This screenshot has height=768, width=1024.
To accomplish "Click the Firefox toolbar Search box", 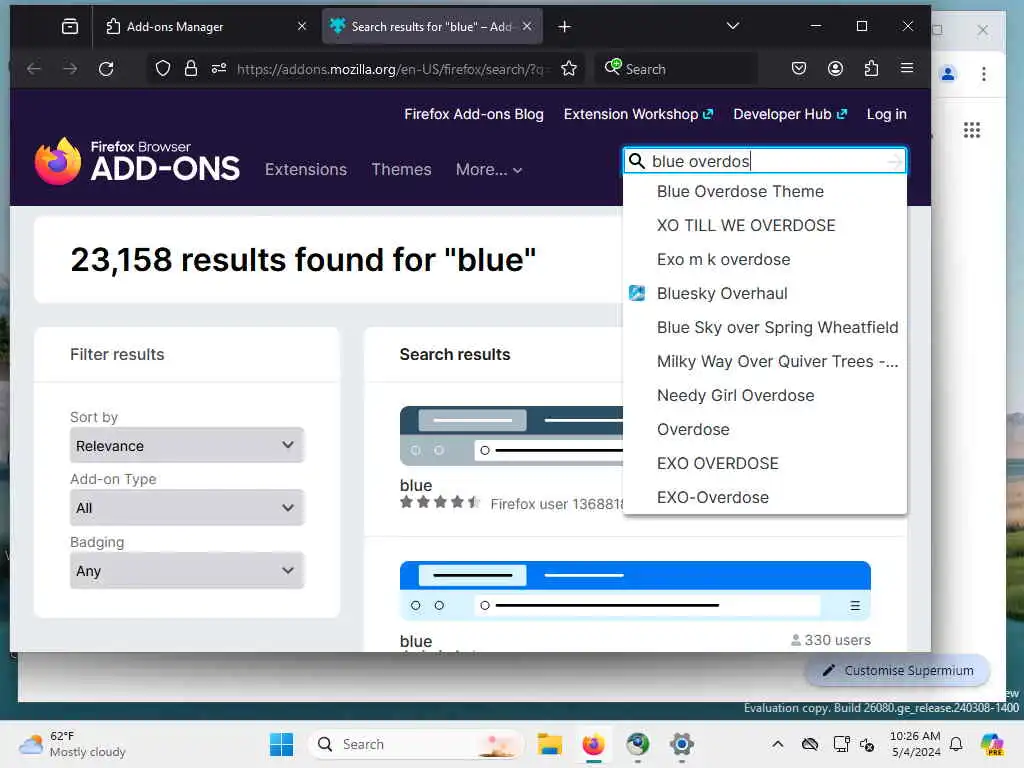I will pos(677,69).
